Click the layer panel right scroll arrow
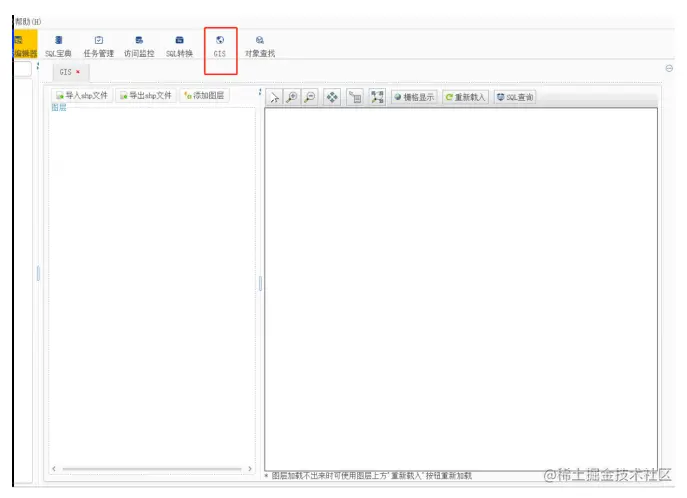 [x=250, y=469]
